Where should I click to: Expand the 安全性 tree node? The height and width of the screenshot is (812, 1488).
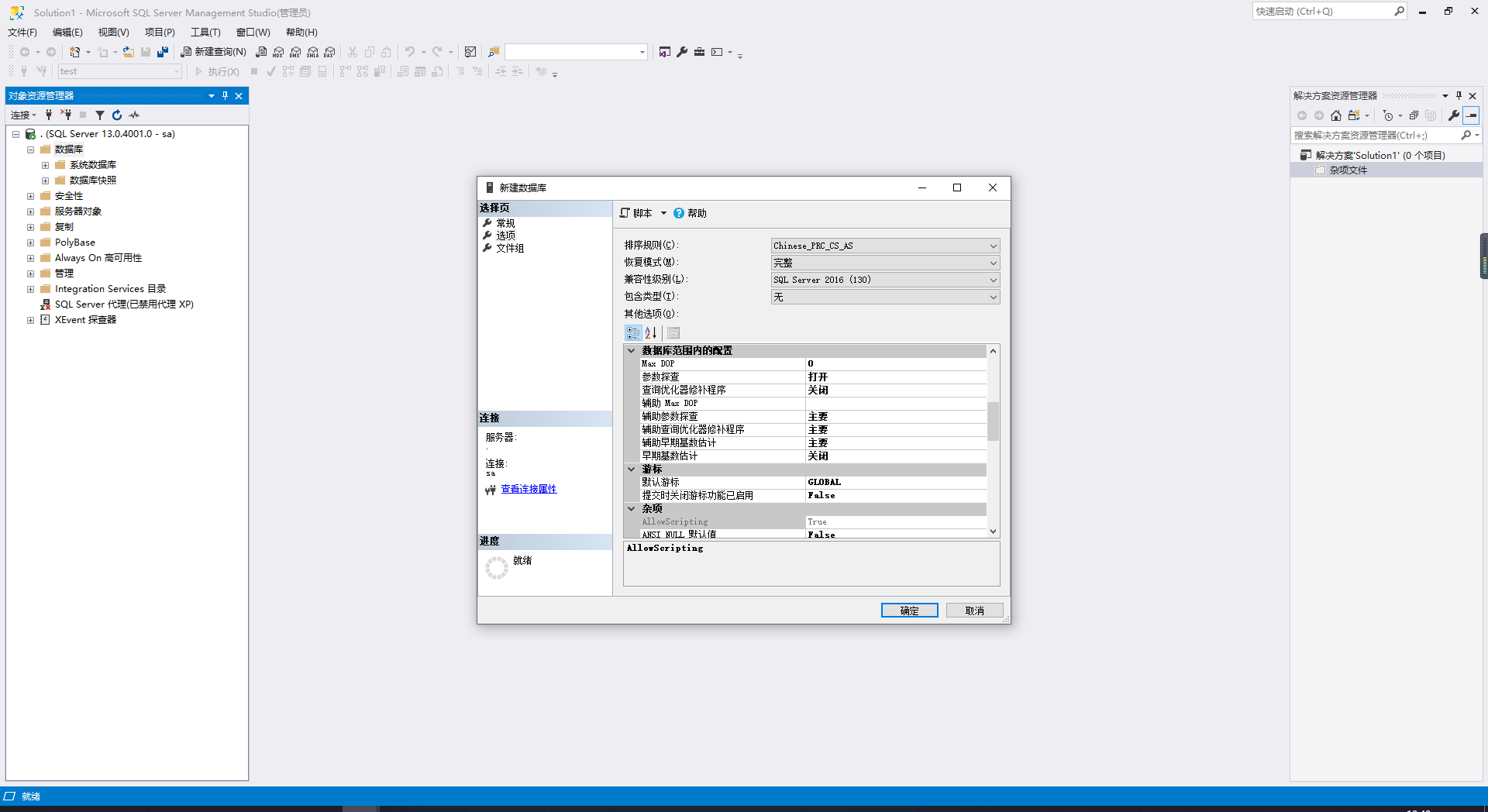[31, 196]
